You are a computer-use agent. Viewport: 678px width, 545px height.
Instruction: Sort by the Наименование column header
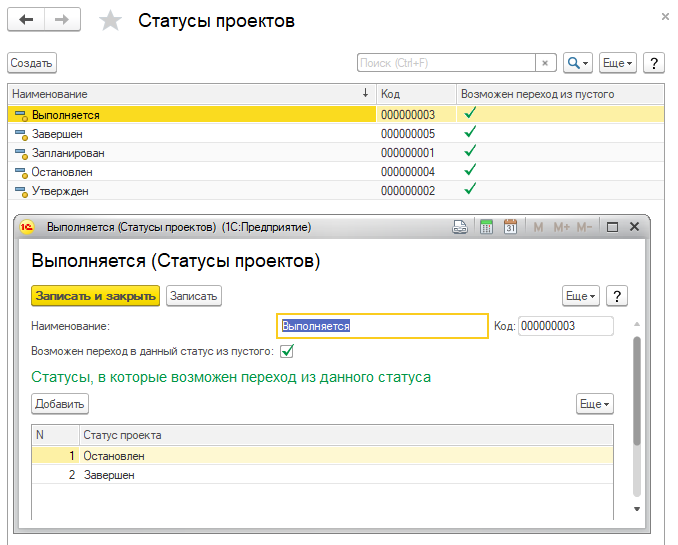tap(192, 94)
